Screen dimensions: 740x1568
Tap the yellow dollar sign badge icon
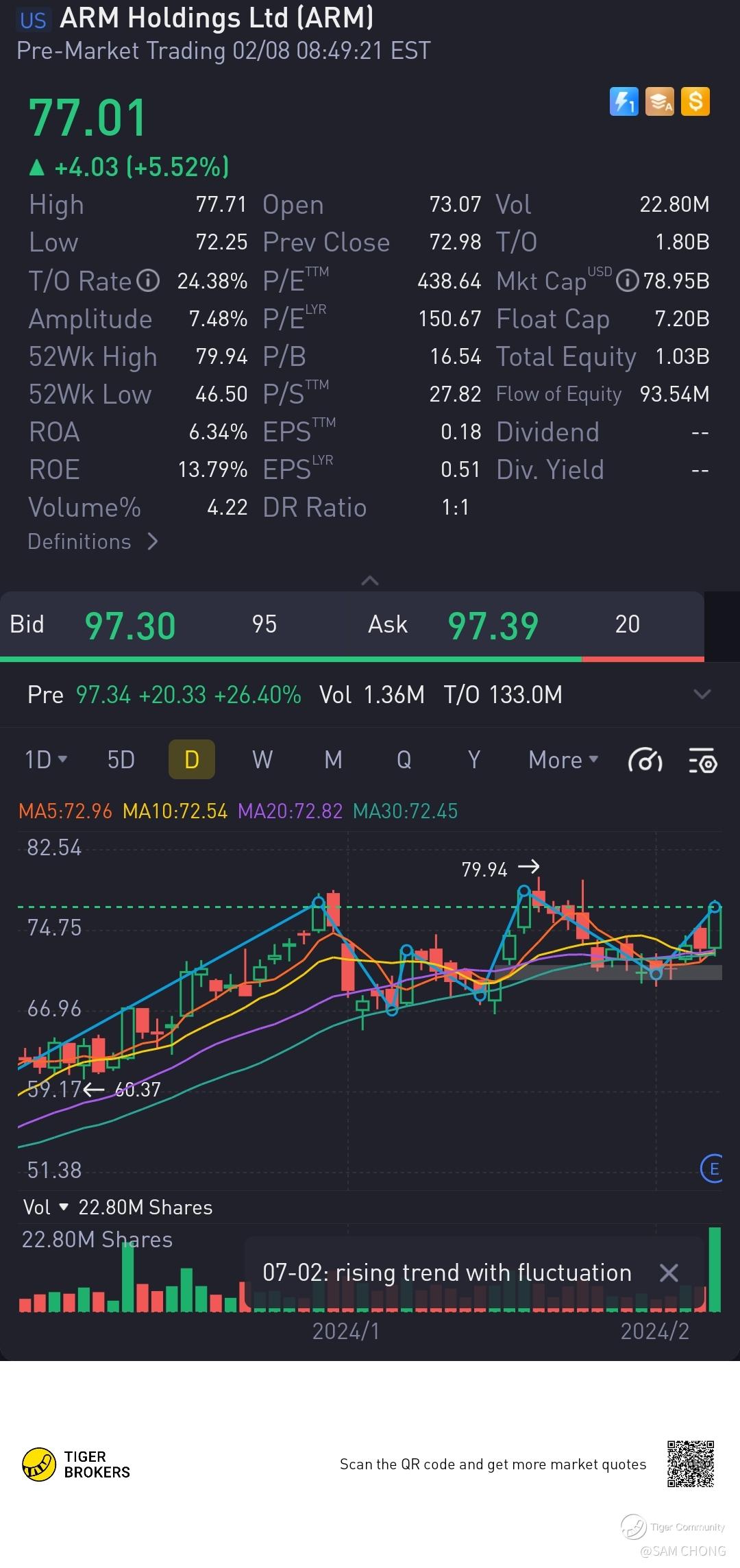(x=695, y=101)
